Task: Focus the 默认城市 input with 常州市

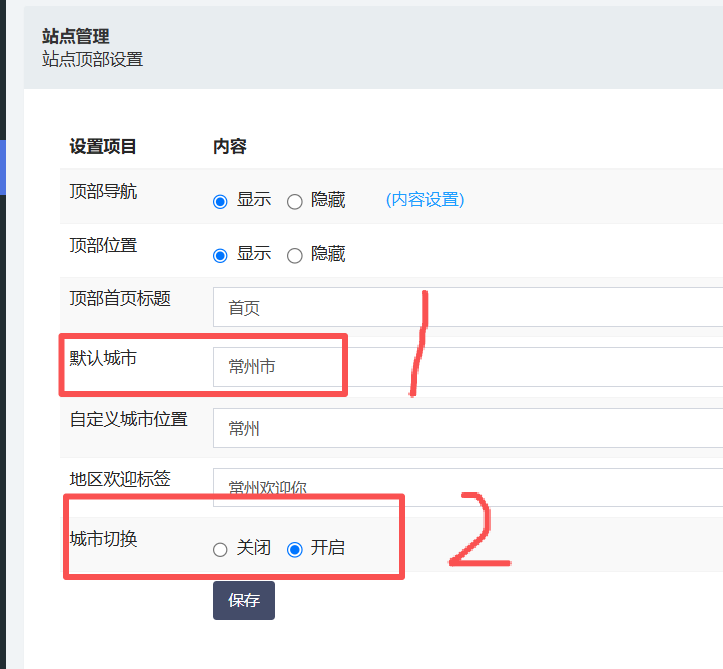Action: point(467,367)
